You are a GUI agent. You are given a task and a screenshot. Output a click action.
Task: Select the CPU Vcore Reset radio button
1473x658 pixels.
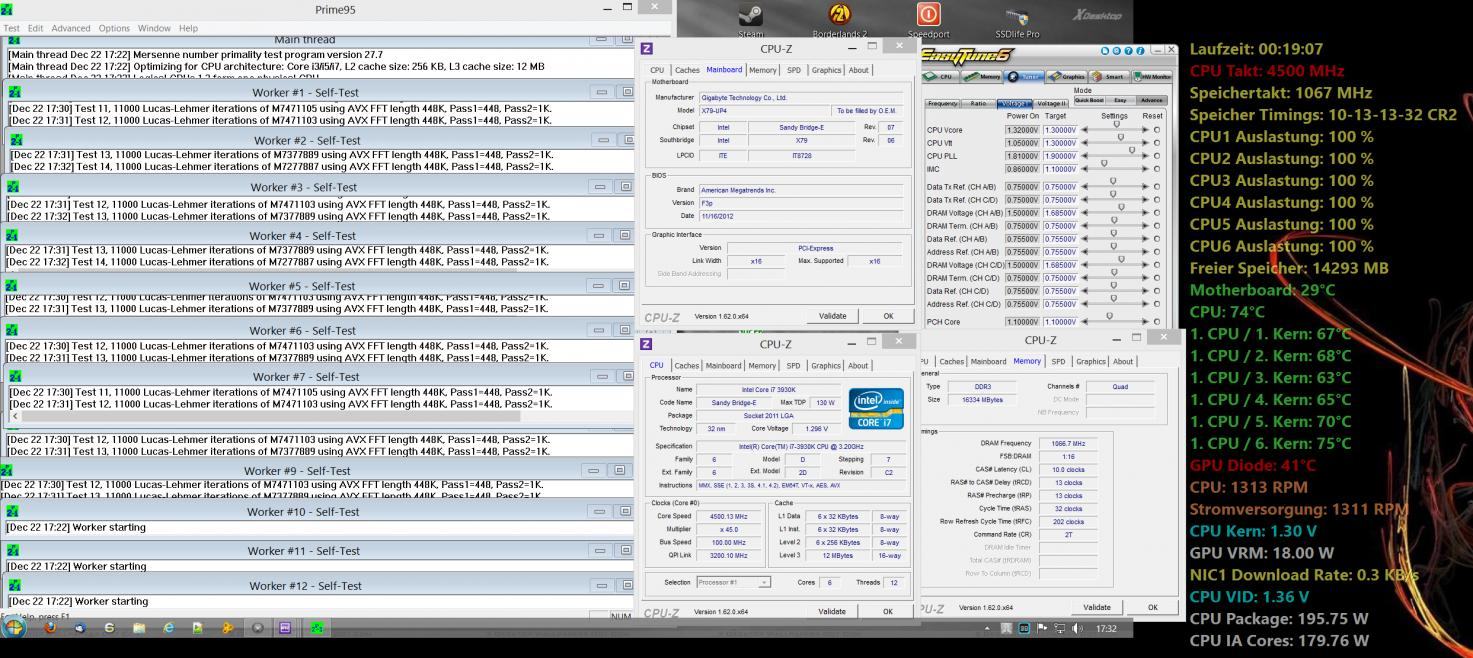click(1157, 130)
